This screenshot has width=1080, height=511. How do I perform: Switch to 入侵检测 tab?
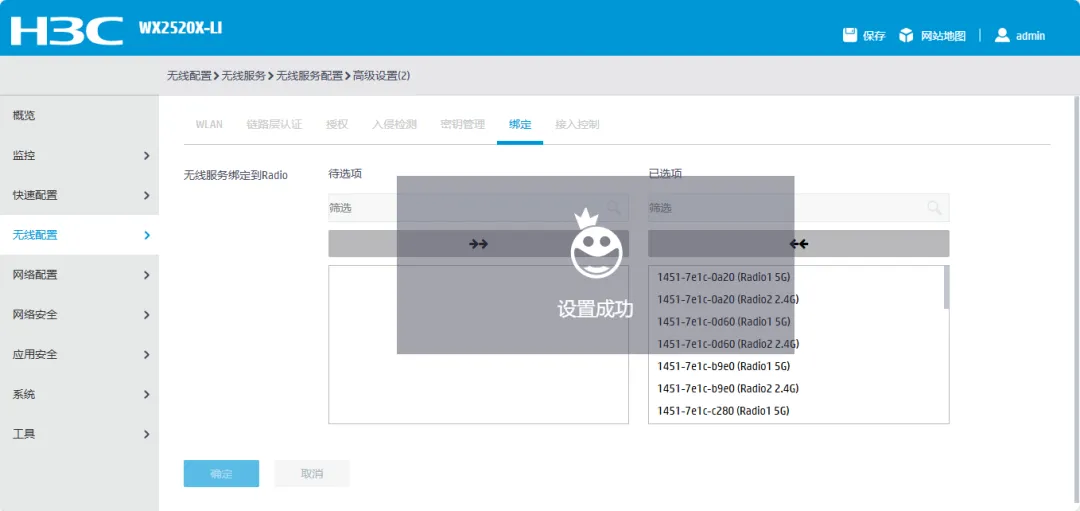click(395, 125)
